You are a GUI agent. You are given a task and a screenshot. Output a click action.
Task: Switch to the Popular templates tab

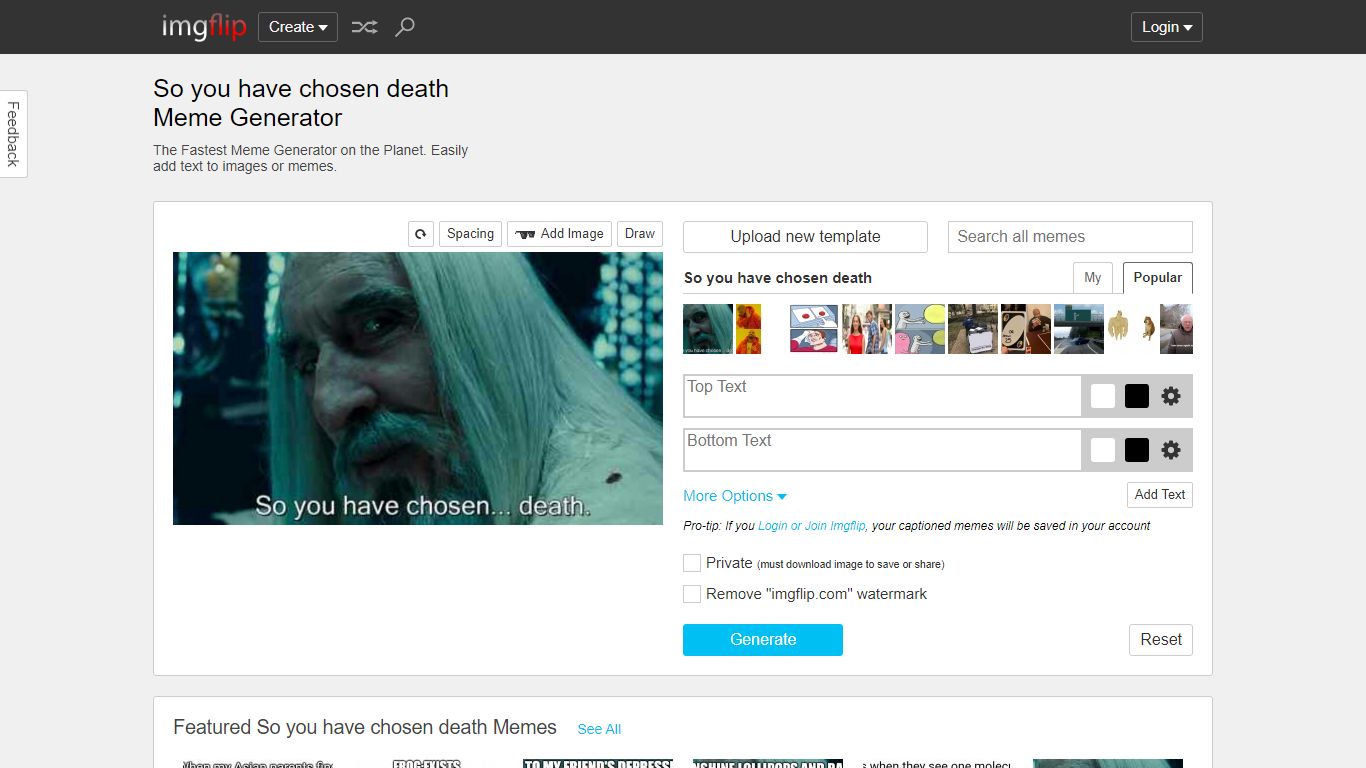[1158, 278]
